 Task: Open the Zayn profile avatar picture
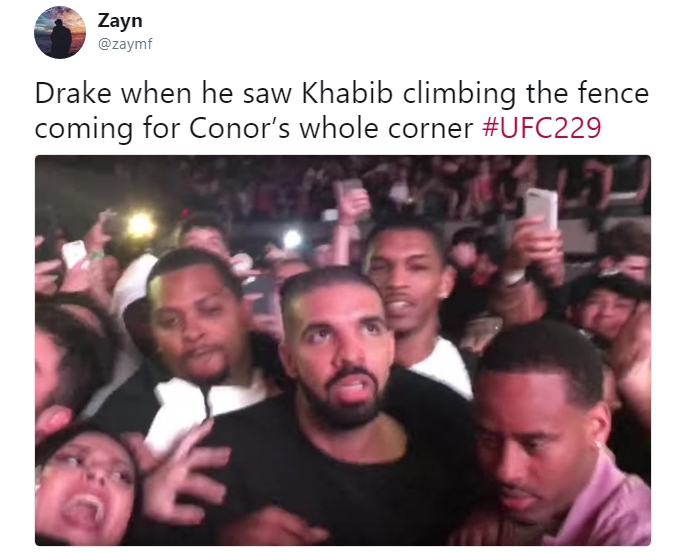click(60, 32)
